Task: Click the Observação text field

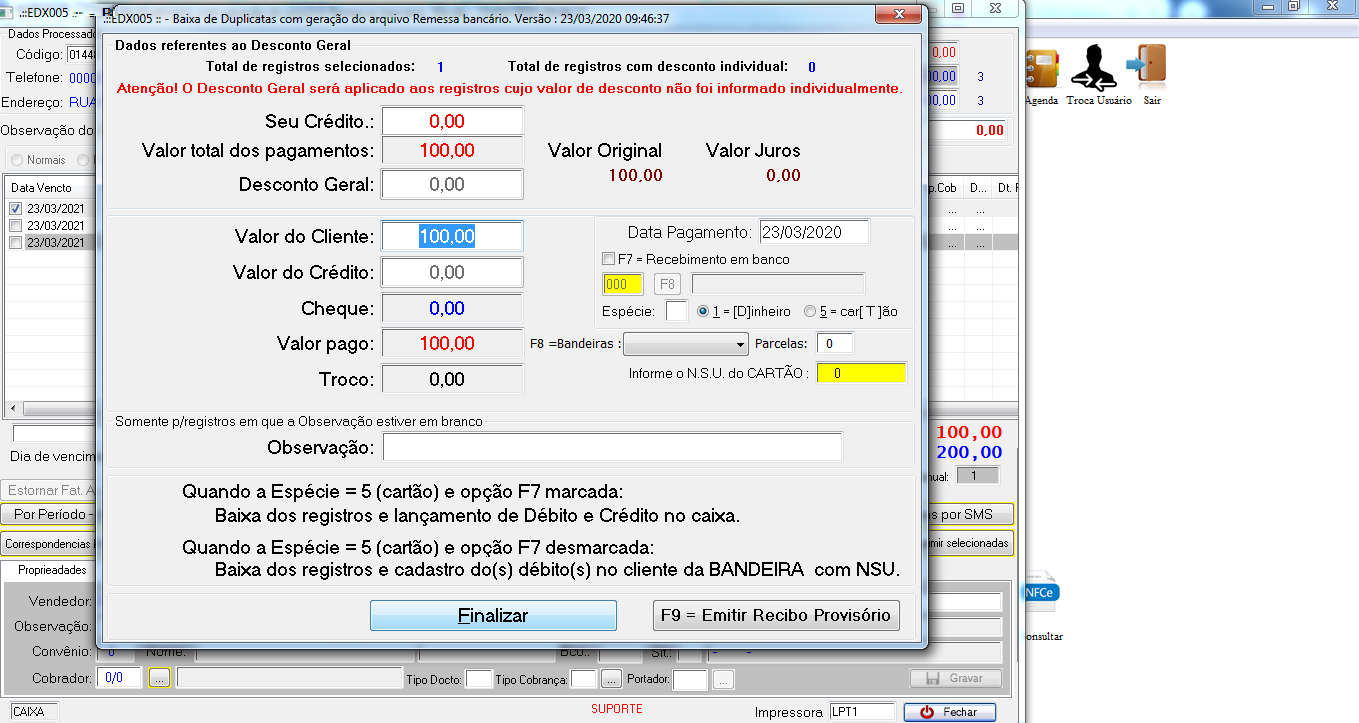Action: tap(612, 447)
